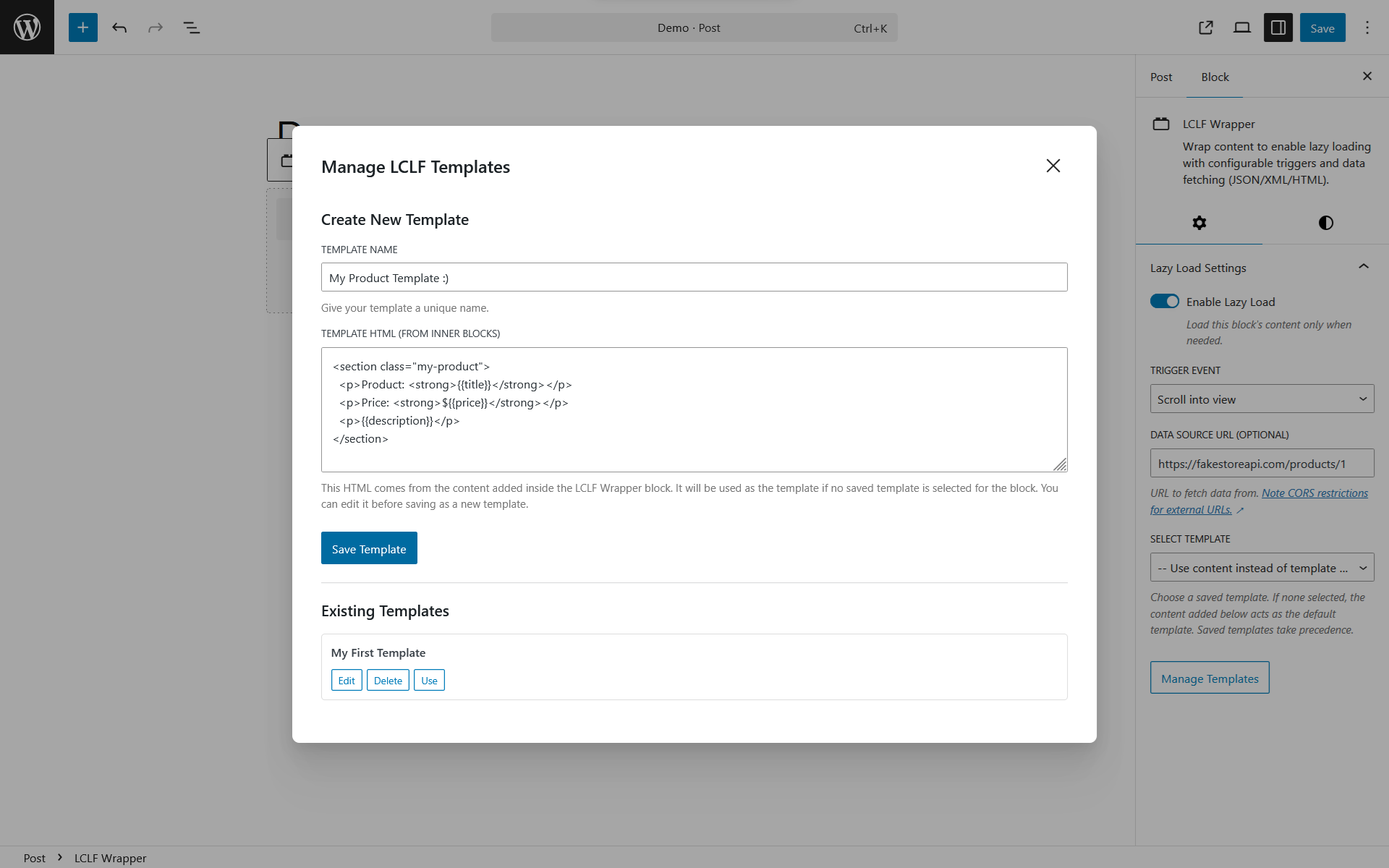The image size is (1389, 868).
Task: Open the Select Template dropdown
Action: 1262,568
